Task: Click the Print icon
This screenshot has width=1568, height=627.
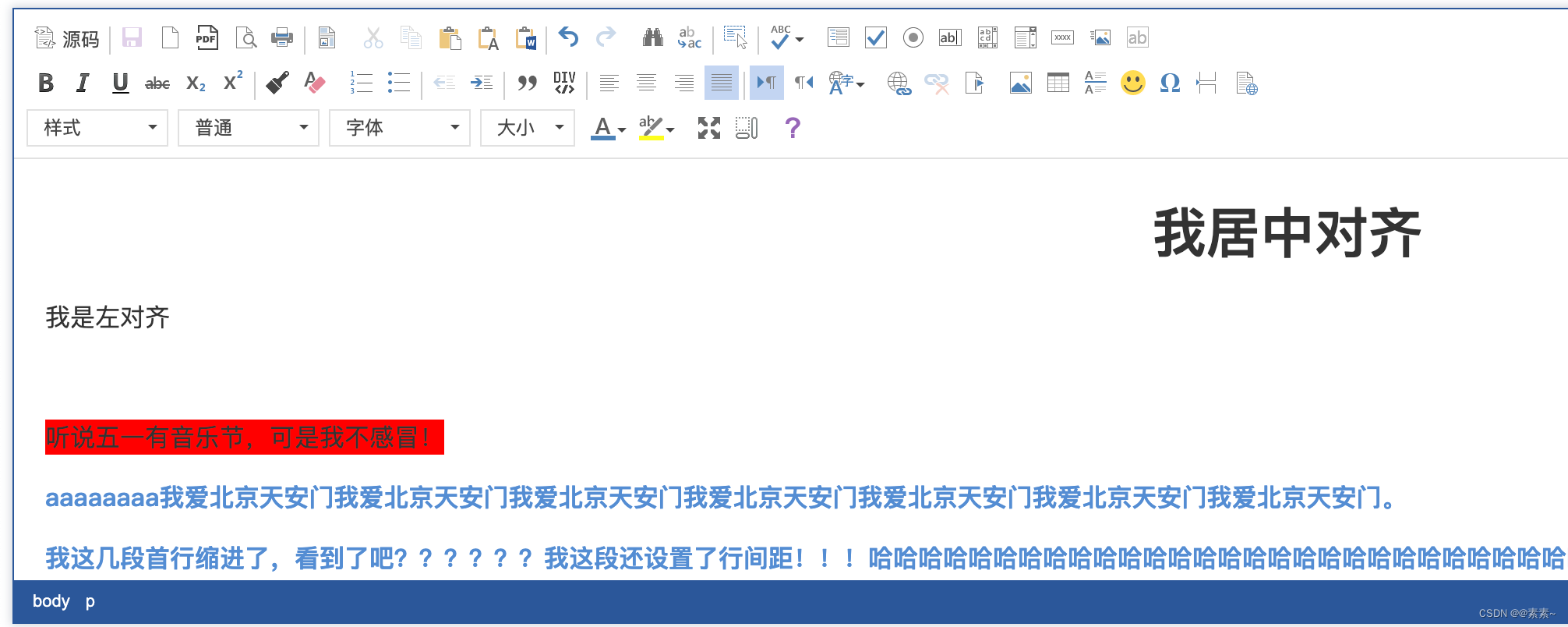Action: (x=282, y=37)
